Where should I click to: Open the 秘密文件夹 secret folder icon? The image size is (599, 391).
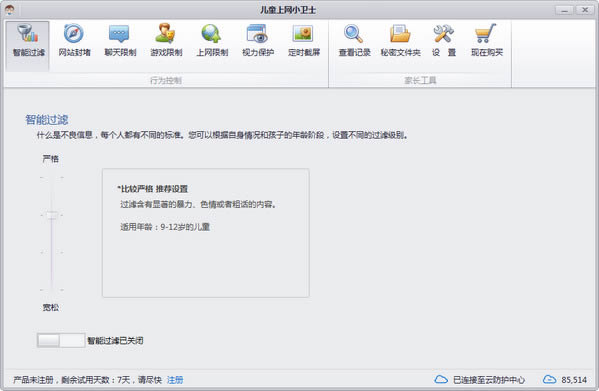tap(400, 40)
